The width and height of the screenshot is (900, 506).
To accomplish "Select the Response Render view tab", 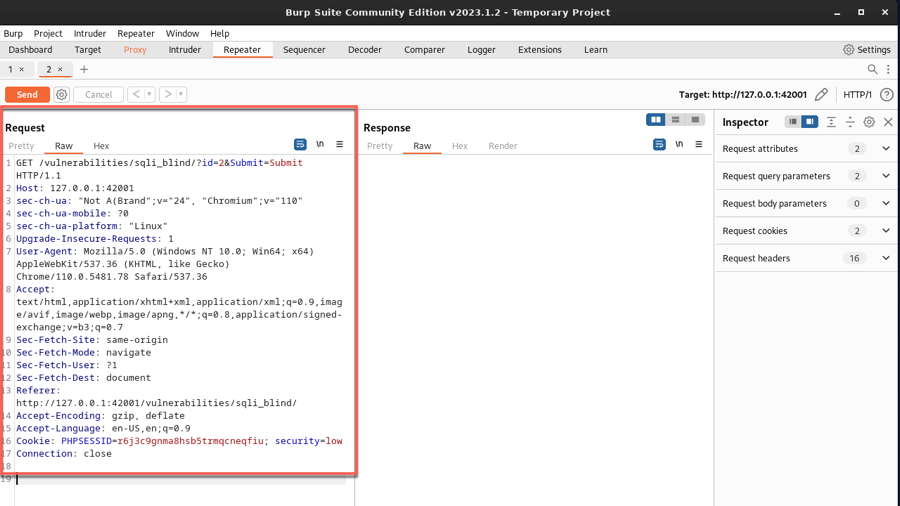I will click(x=503, y=146).
